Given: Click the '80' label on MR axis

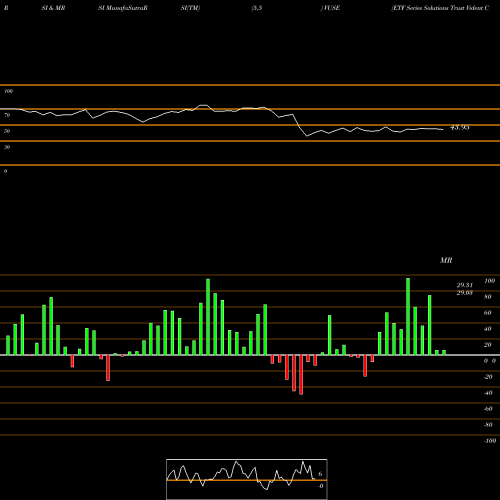Looking at the screenshot, I should pyautogui.click(x=488, y=297).
